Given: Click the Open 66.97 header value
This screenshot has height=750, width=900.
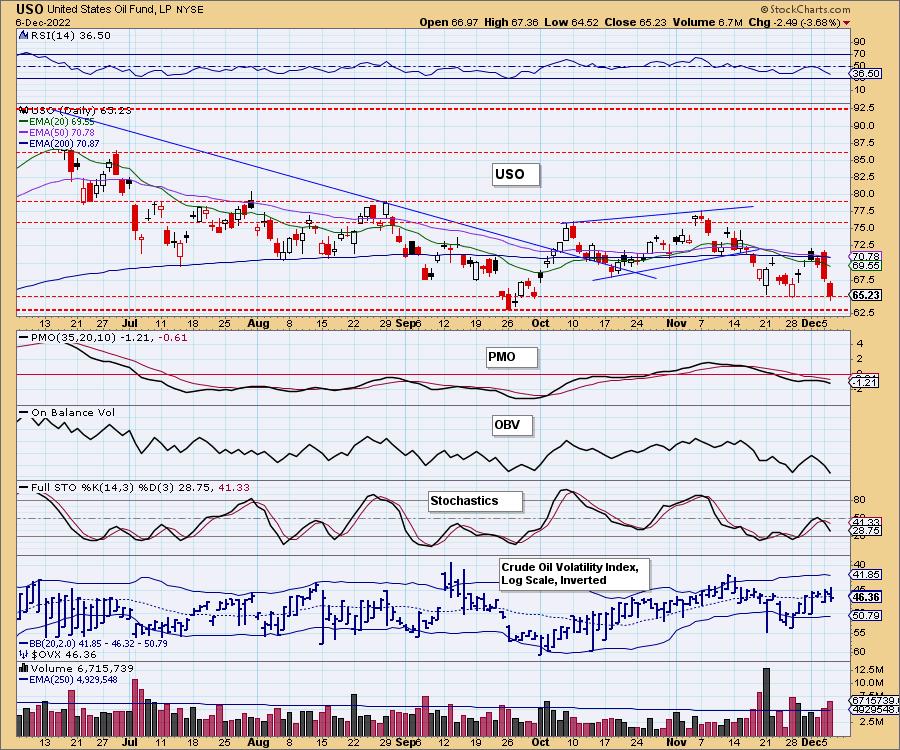Looking at the screenshot, I should (x=449, y=22).
